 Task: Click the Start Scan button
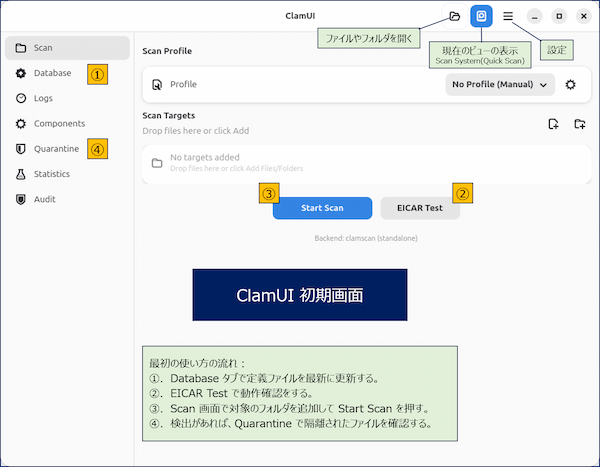(x=322, y=208)
